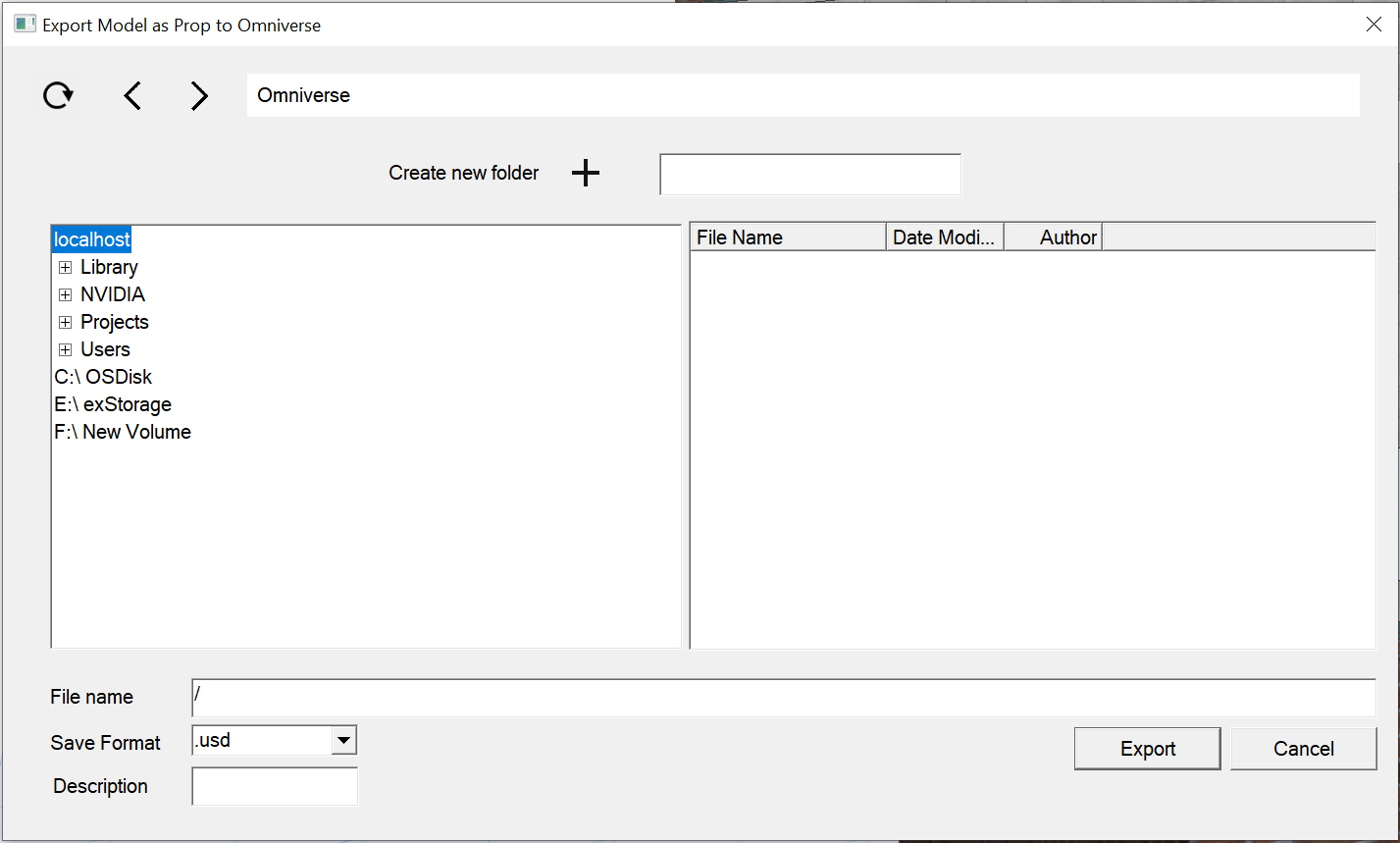The width and height of the screenshot is (1400, 843).
Task: Select F:\ New Volume drive
Action: [x=123, y=432]
